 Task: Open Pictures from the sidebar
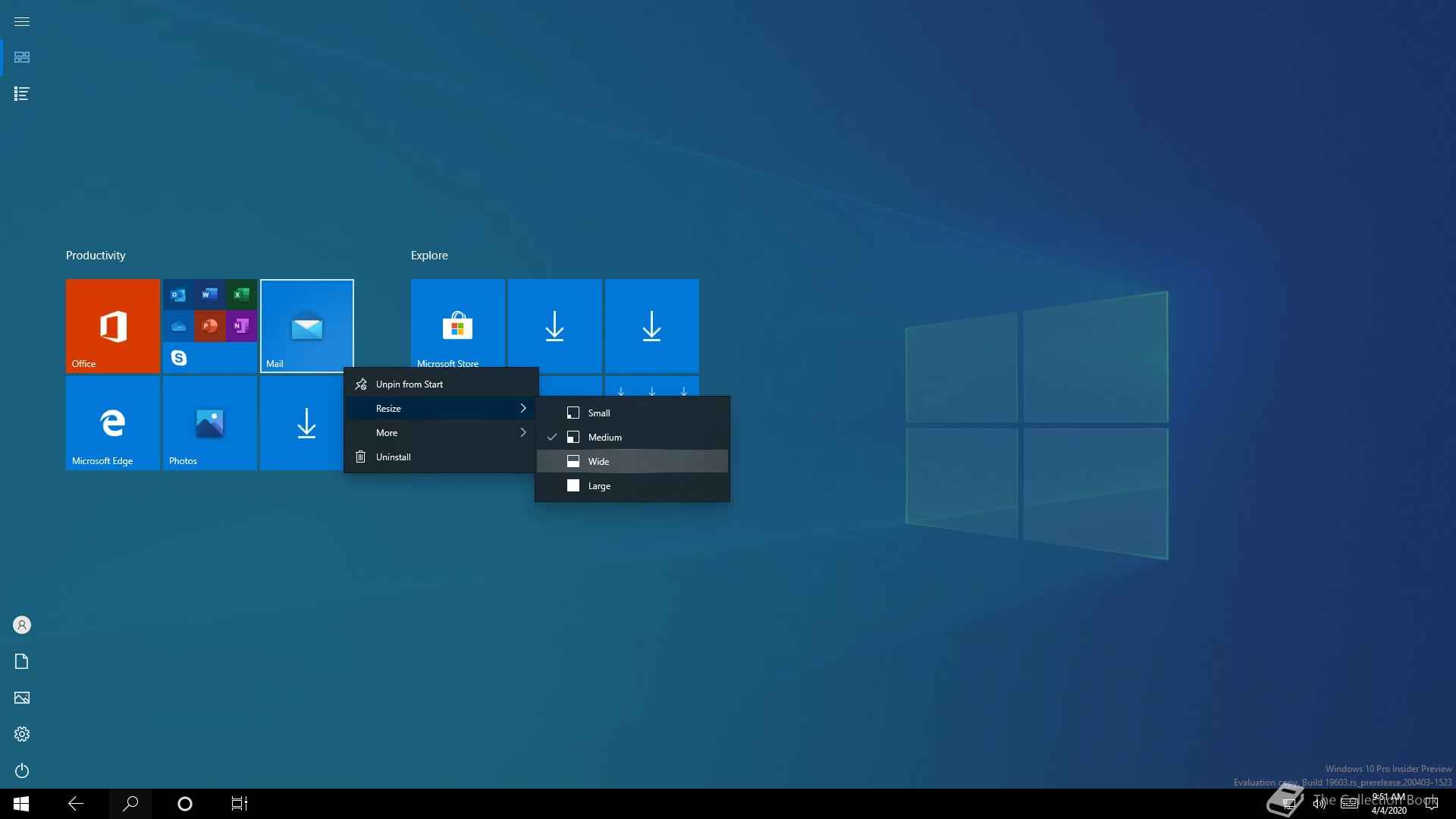click(x=22, y=698)
